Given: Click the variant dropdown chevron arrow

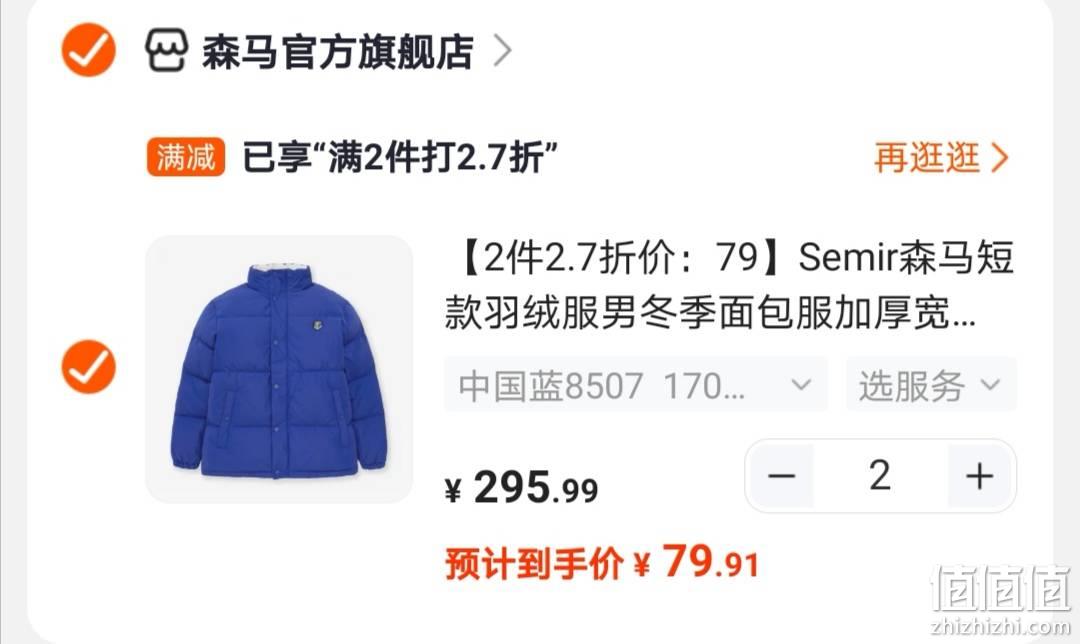Looking at the screenshot, I should pyautogui.click(x=801, y=384).
